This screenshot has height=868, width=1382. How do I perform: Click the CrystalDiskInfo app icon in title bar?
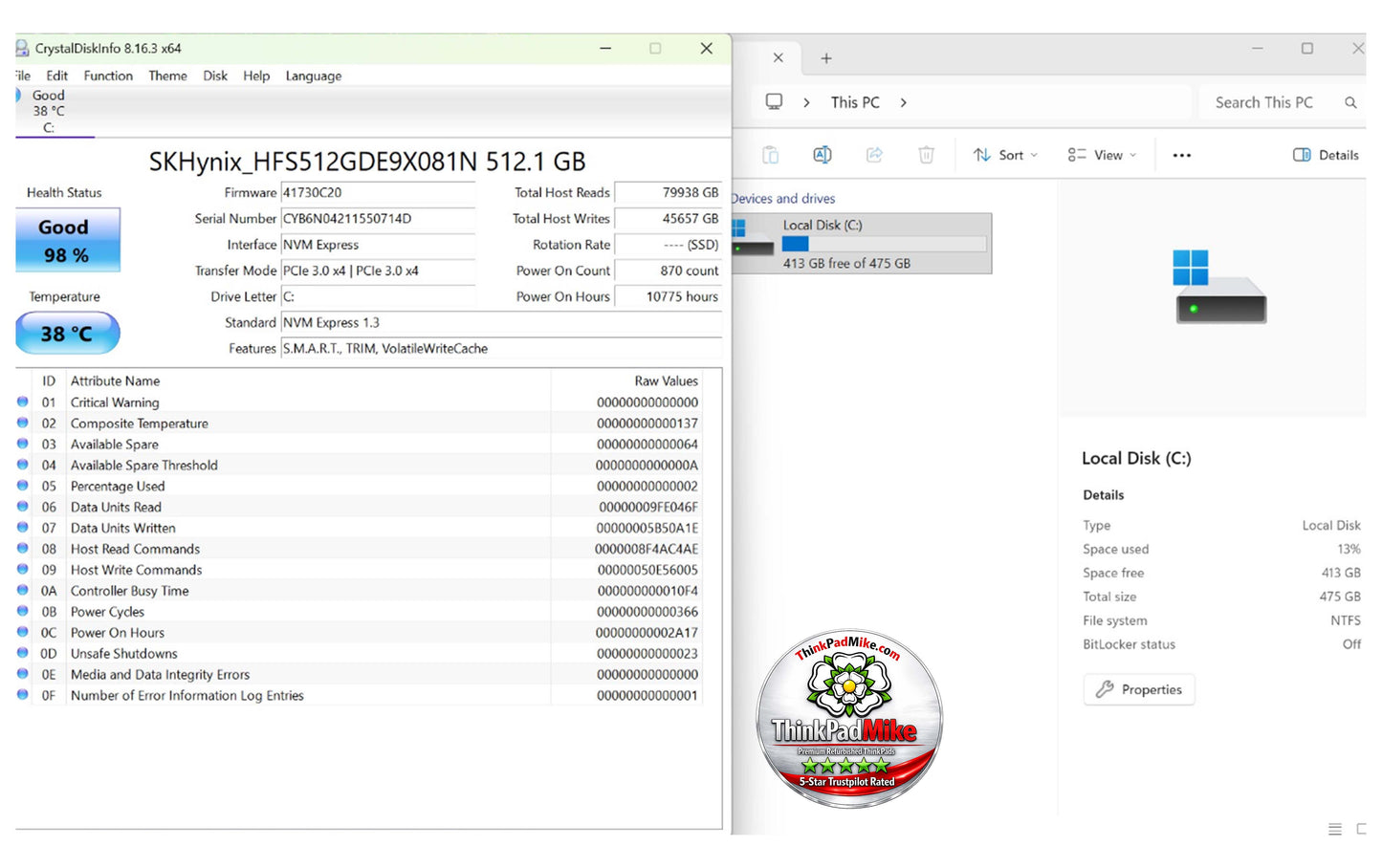(22, 48)
